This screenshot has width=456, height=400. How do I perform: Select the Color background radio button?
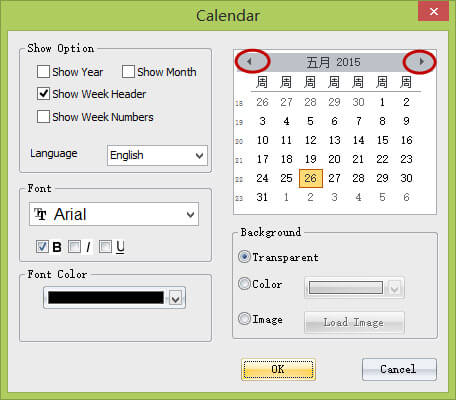[244, 284]
